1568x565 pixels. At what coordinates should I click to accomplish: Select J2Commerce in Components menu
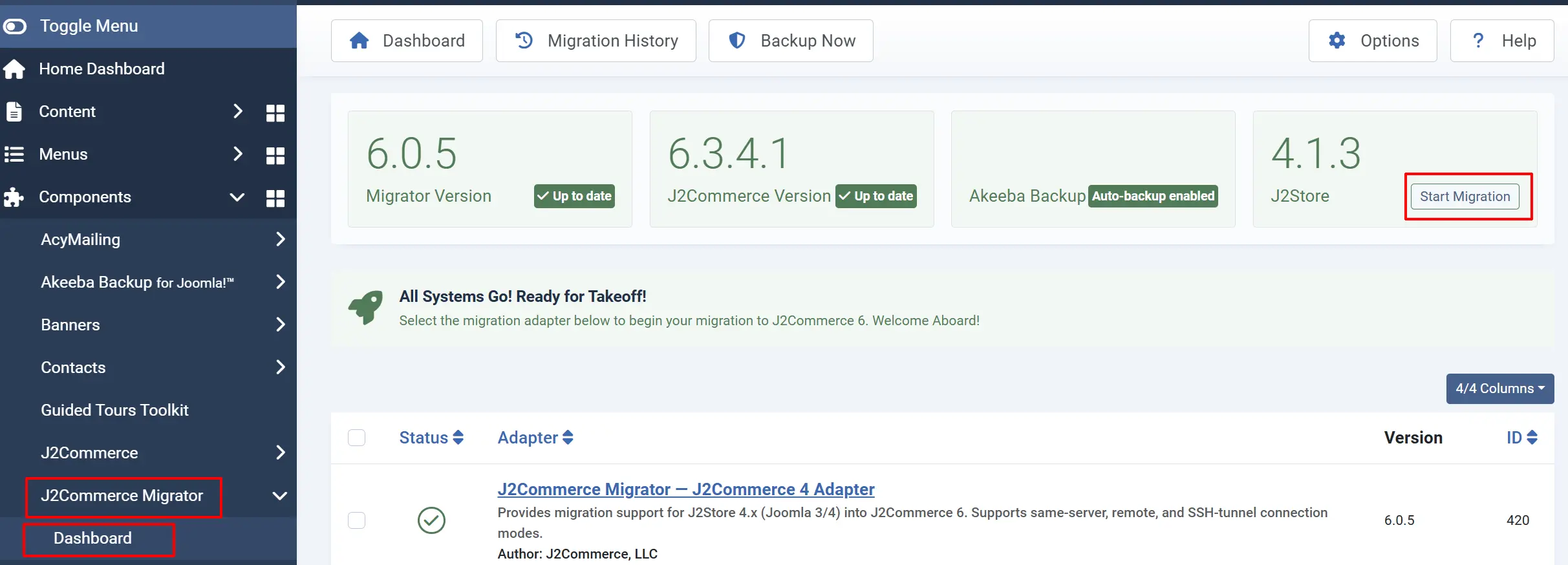coord(89,453)
